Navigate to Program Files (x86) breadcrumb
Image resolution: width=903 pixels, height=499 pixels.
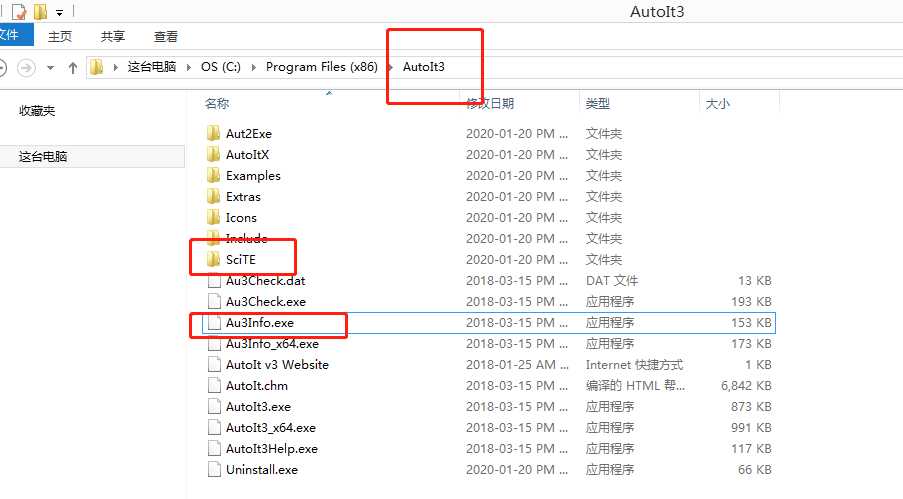(321, 67)
